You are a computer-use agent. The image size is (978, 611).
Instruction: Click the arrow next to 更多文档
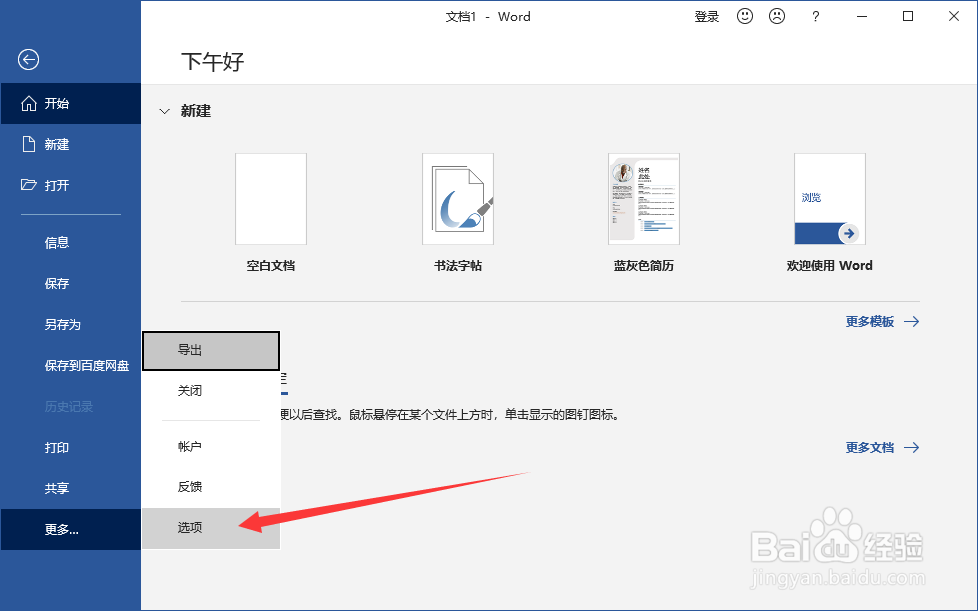click(911, 448)
